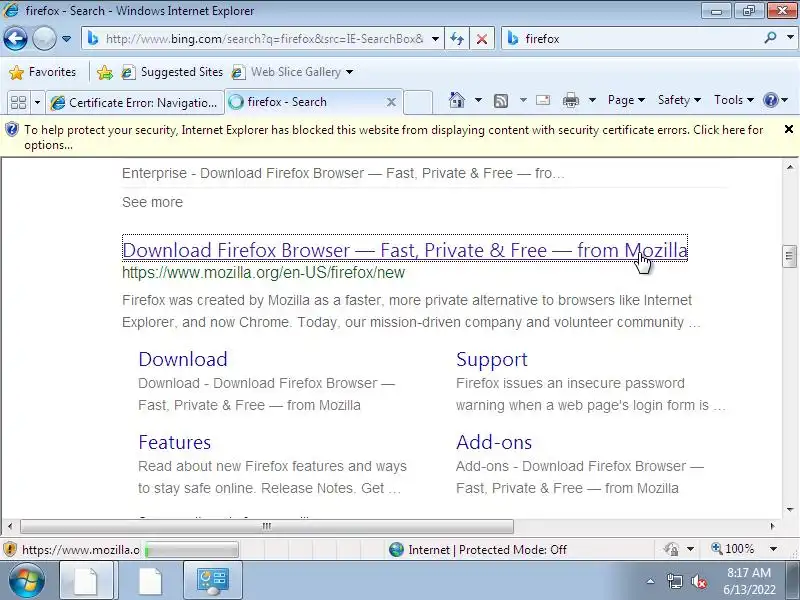Open the search provider dropdown arrow
Screen dimensions: 800x600
790,38
